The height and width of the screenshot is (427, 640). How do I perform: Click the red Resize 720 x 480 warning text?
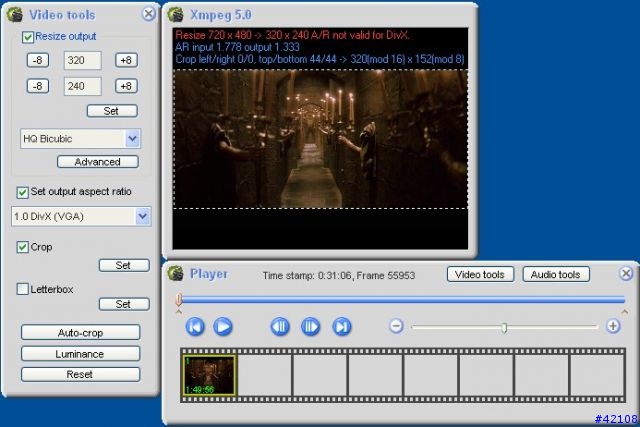click(x=292, y=35)
